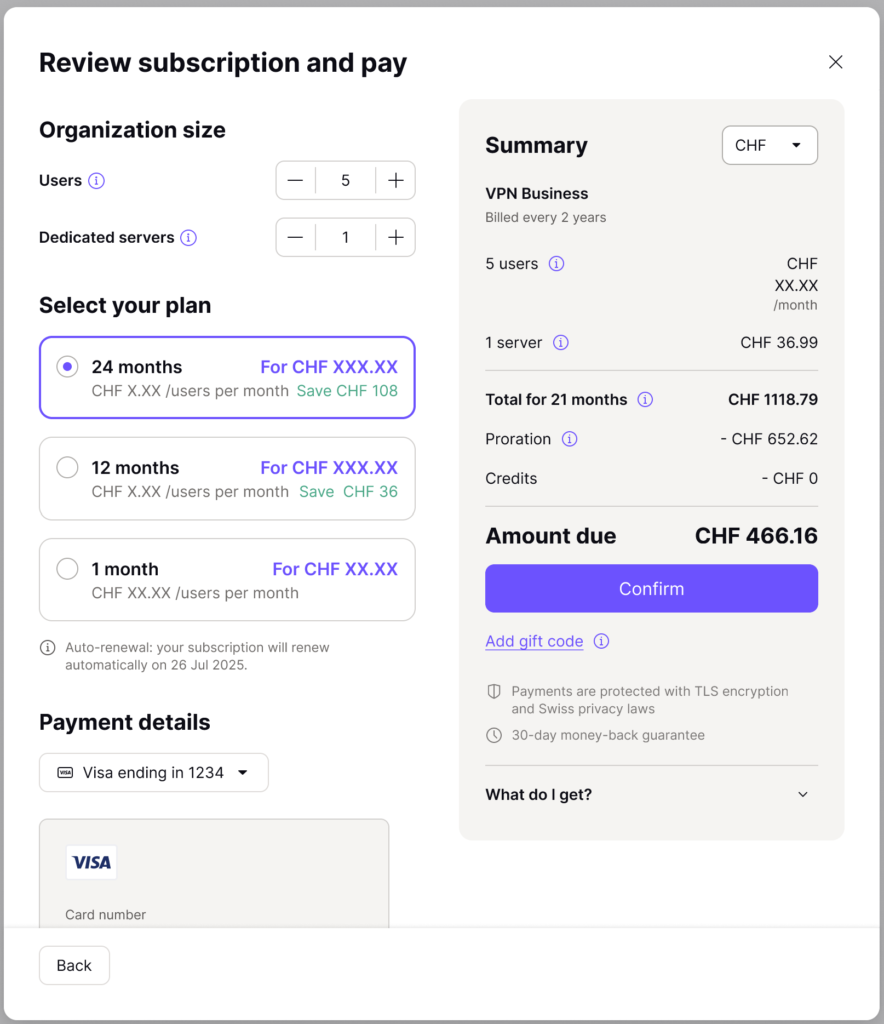This screenshot has width=884, height=1024.
Task: Click the info icon next to Users
Action: tap(97, 181)
